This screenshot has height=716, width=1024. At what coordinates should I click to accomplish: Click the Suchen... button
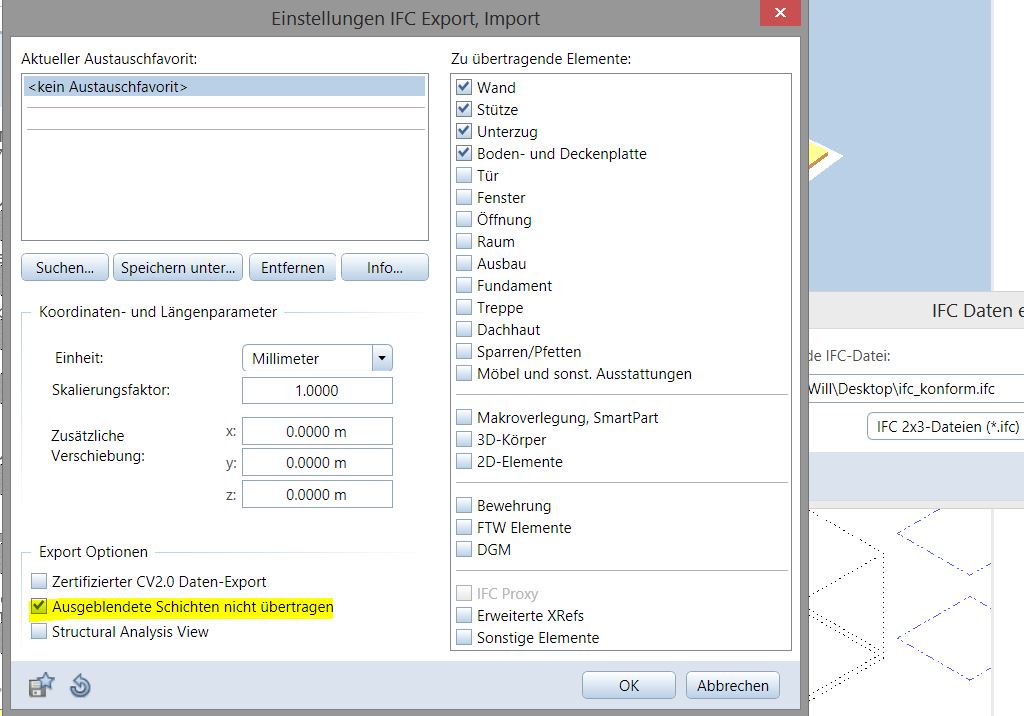click(65, 268)
